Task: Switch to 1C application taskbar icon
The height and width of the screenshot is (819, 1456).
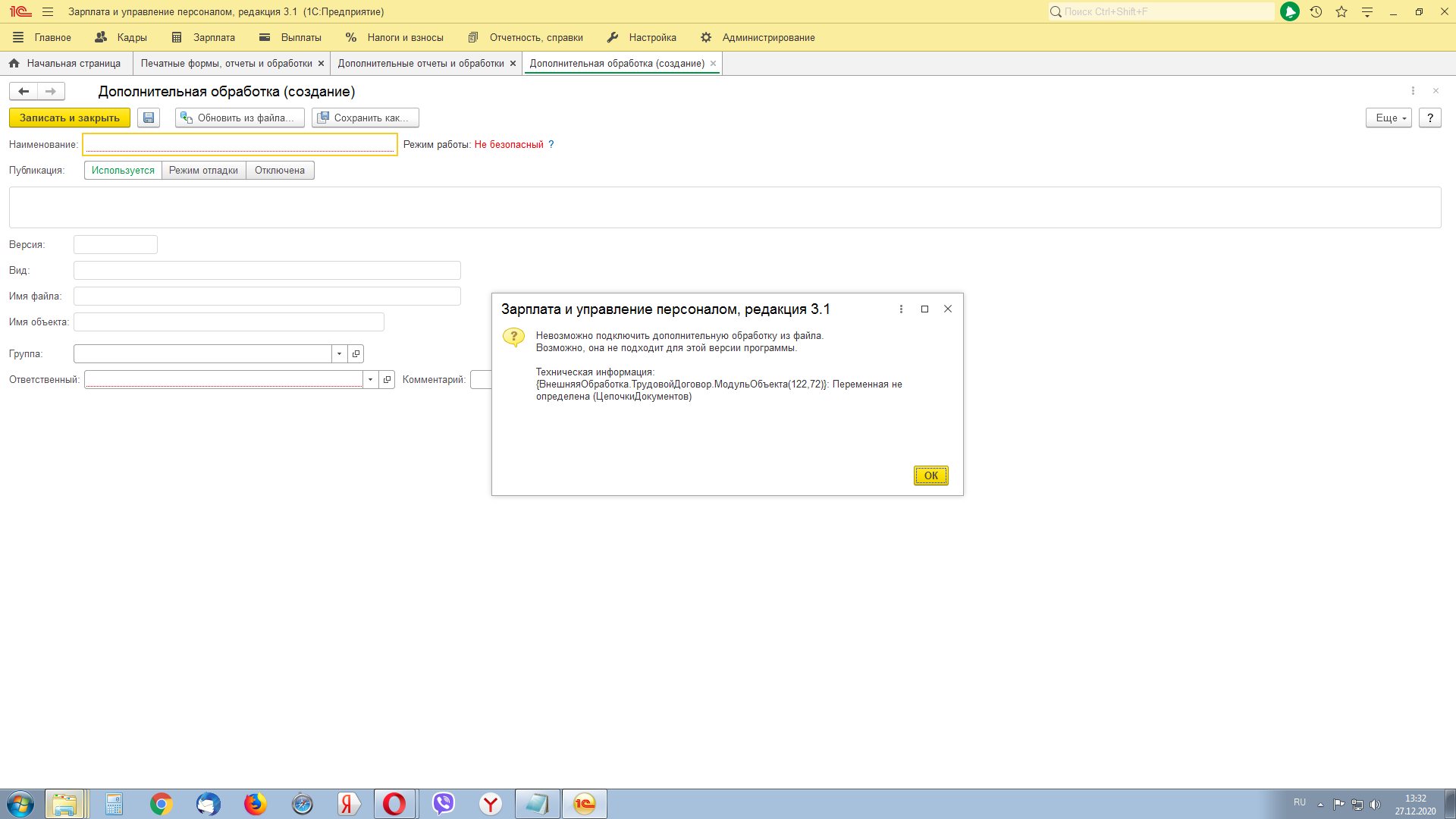Action: [584, 804]
